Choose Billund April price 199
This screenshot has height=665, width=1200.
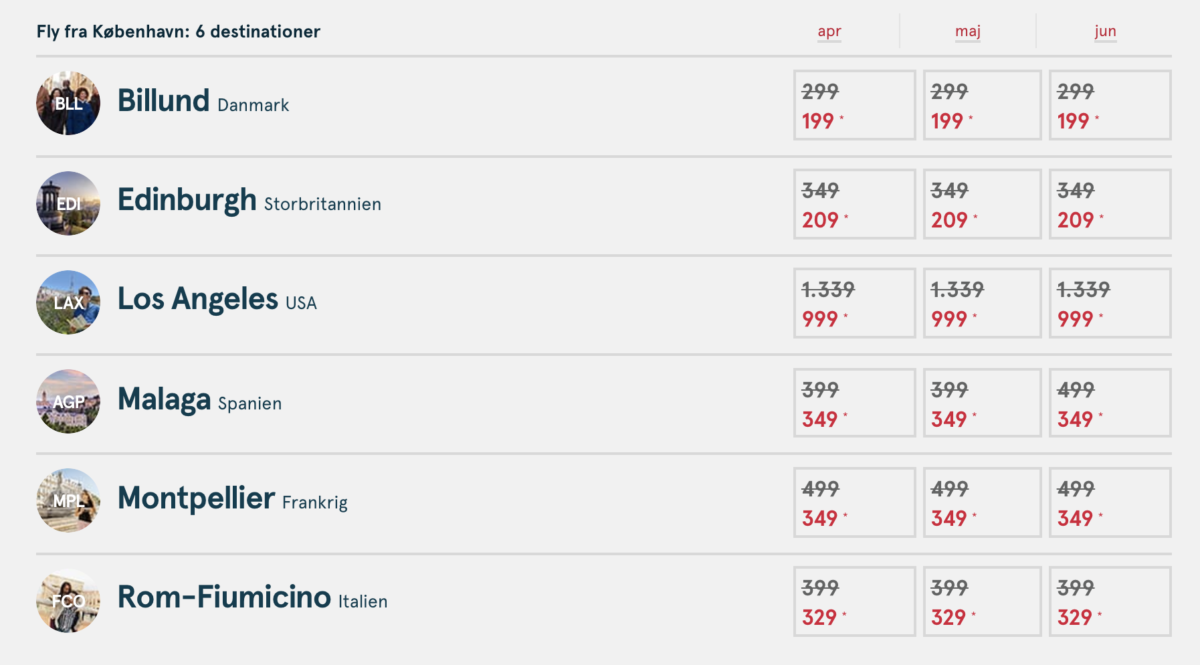coord(854,105)
